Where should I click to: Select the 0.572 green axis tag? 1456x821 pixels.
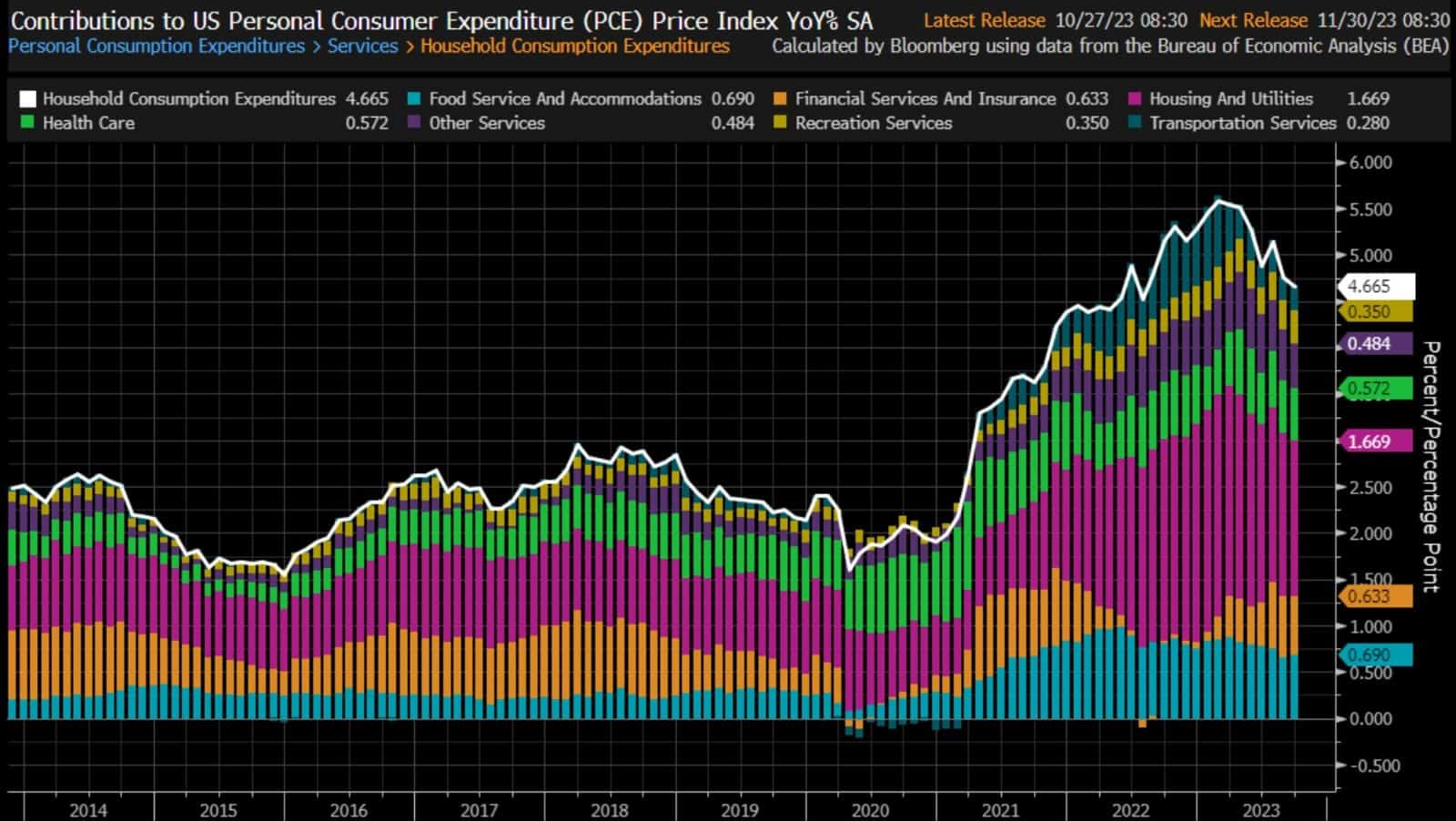click(1375, 389)
